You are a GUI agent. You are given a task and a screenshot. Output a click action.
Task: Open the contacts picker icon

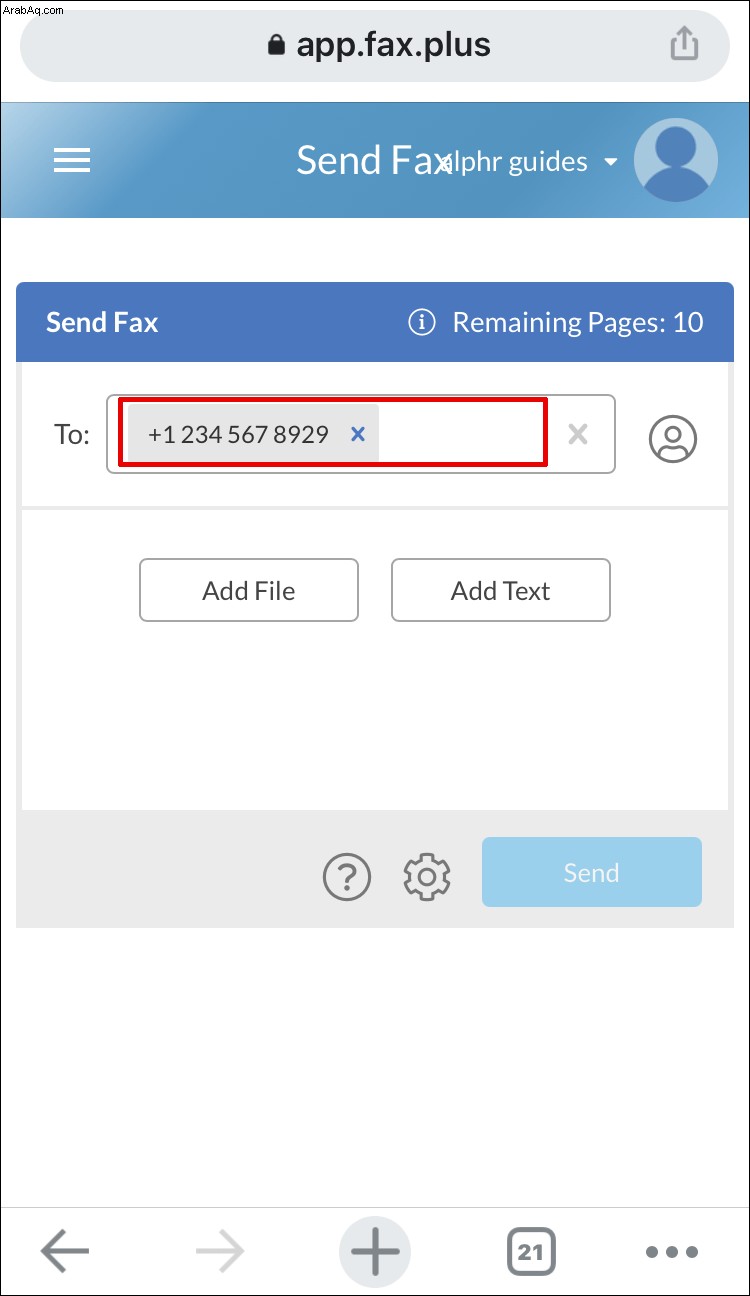(x=673, y=438)
